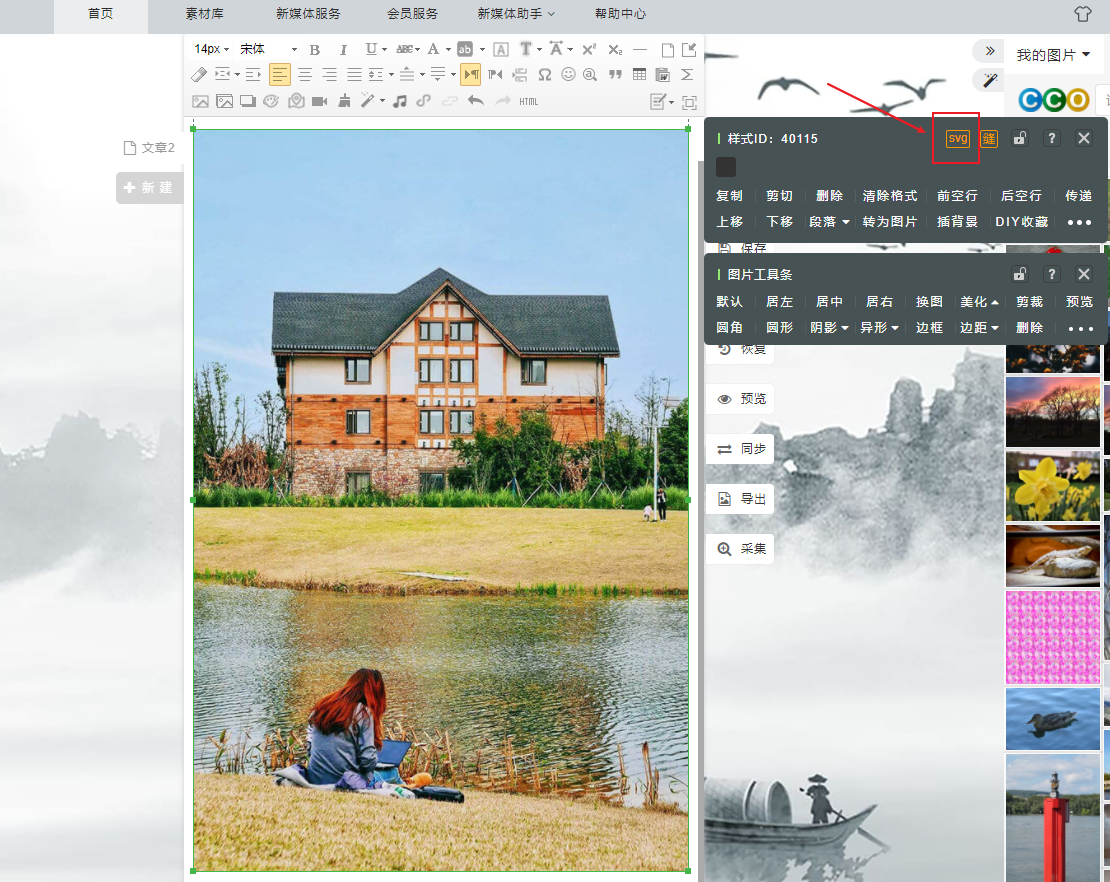Switch to HTML source view
This screenshot has width=1110, height=882.
[528, 102]
